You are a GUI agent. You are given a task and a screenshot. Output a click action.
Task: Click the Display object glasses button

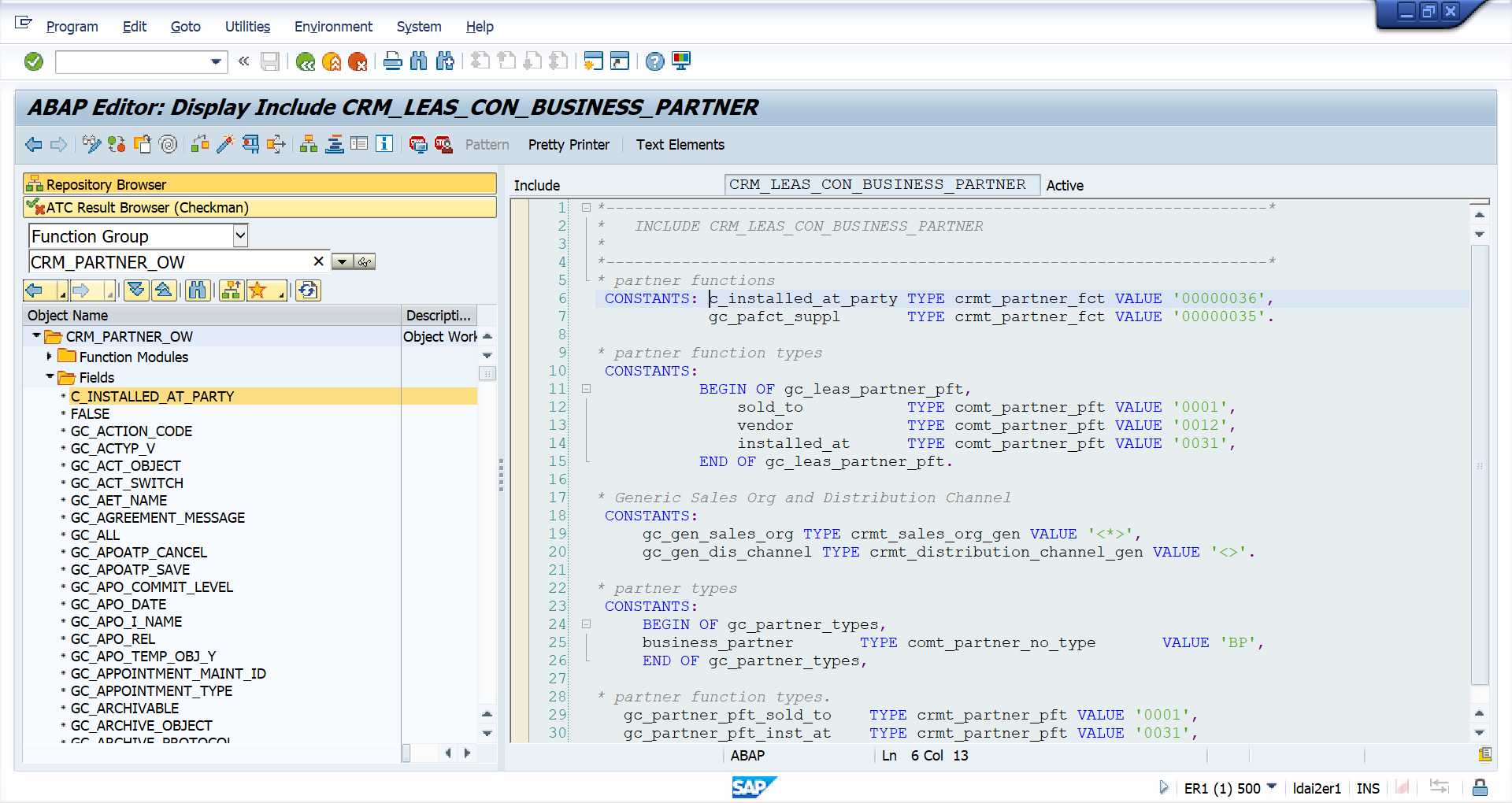(365, 262)
